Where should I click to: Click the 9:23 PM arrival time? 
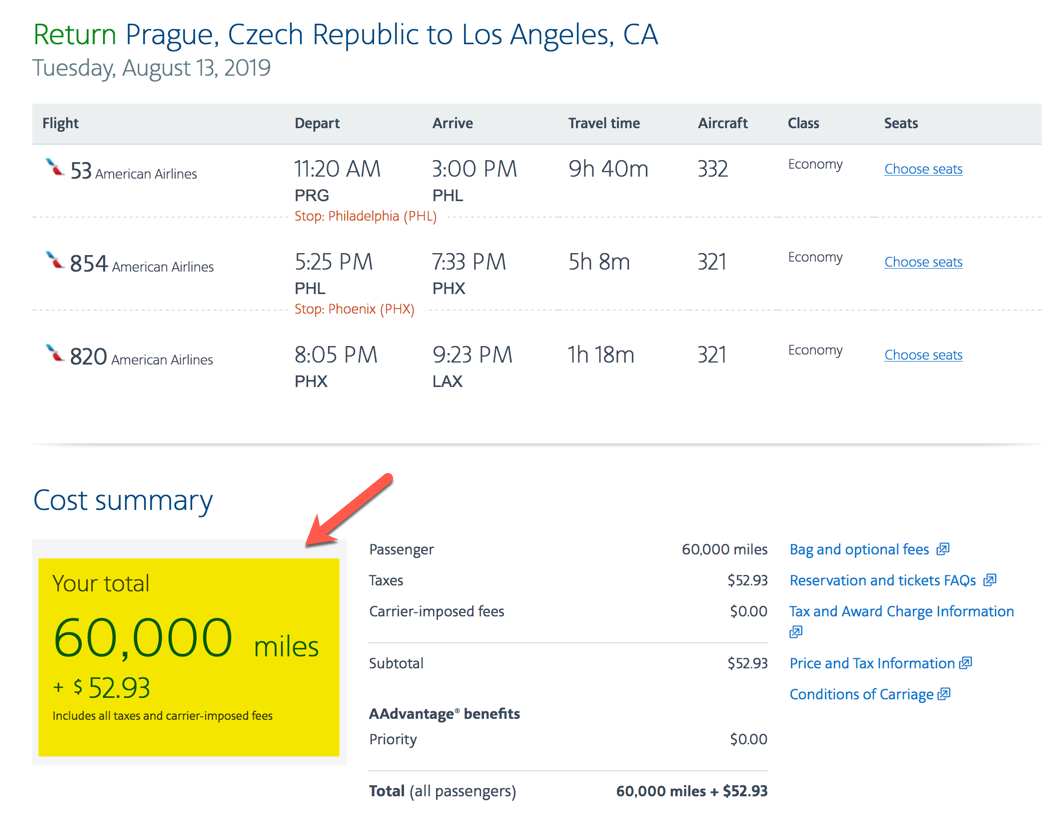472,355
